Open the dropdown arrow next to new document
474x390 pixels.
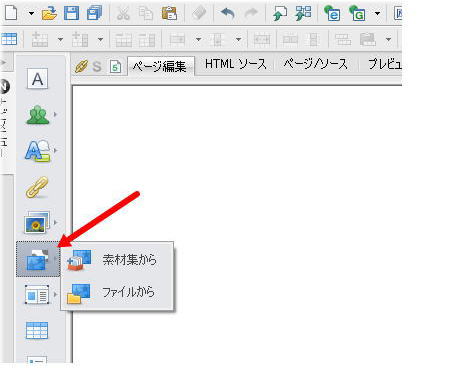pyautogui.click(x=31, y=14)
